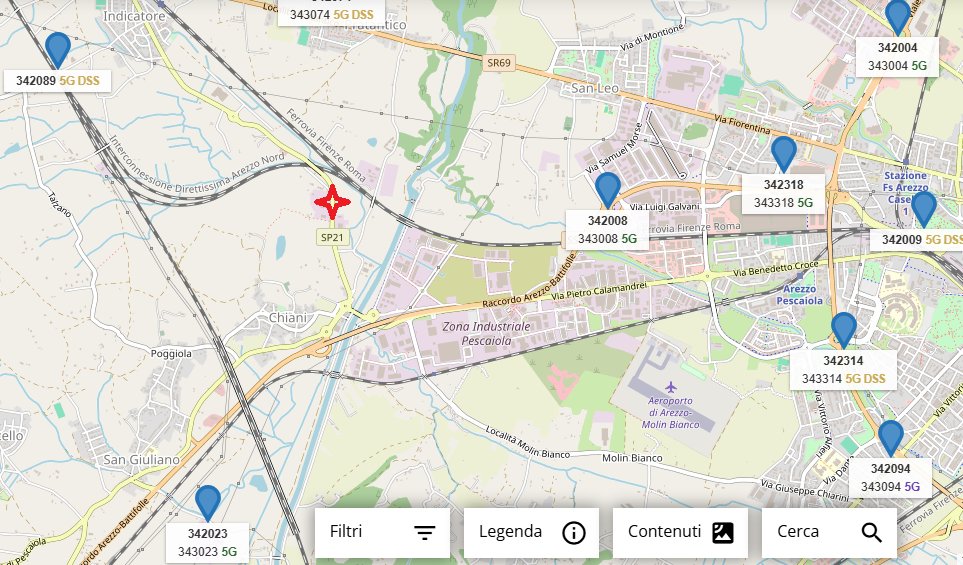The width and height of the screenshot is (963, 565).
Task: Click the Aeroporto di Arezzo airplane symbol
Action: [x=671, y=388]
